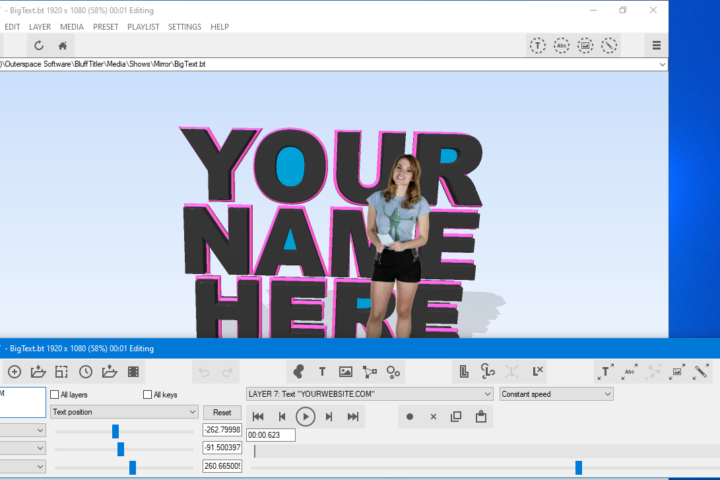Add a picture layer icon

[x=346, y=372]
